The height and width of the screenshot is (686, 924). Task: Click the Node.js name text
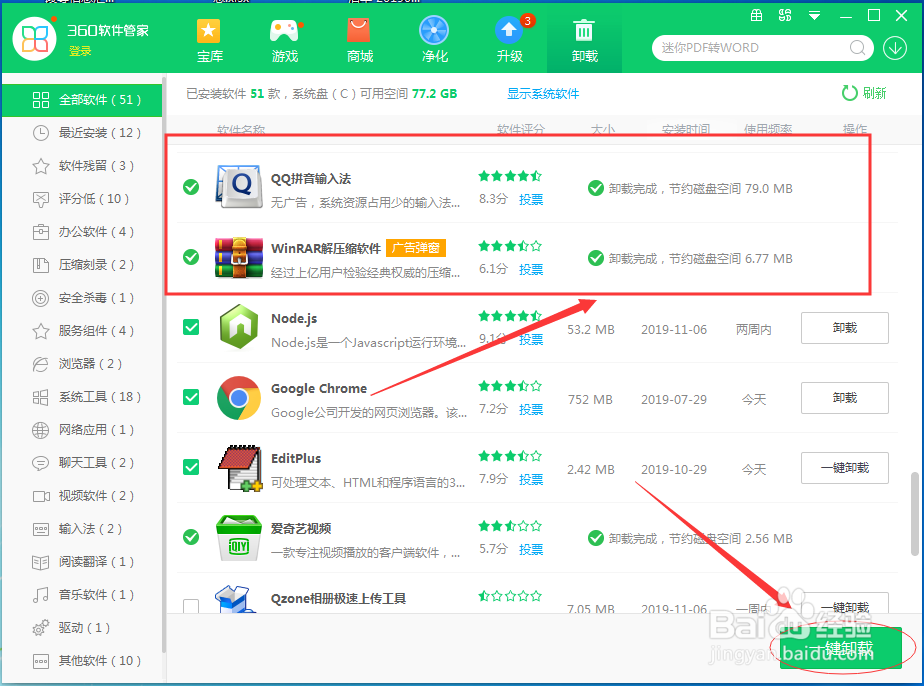pyautogui.click(x=294, y=319)
